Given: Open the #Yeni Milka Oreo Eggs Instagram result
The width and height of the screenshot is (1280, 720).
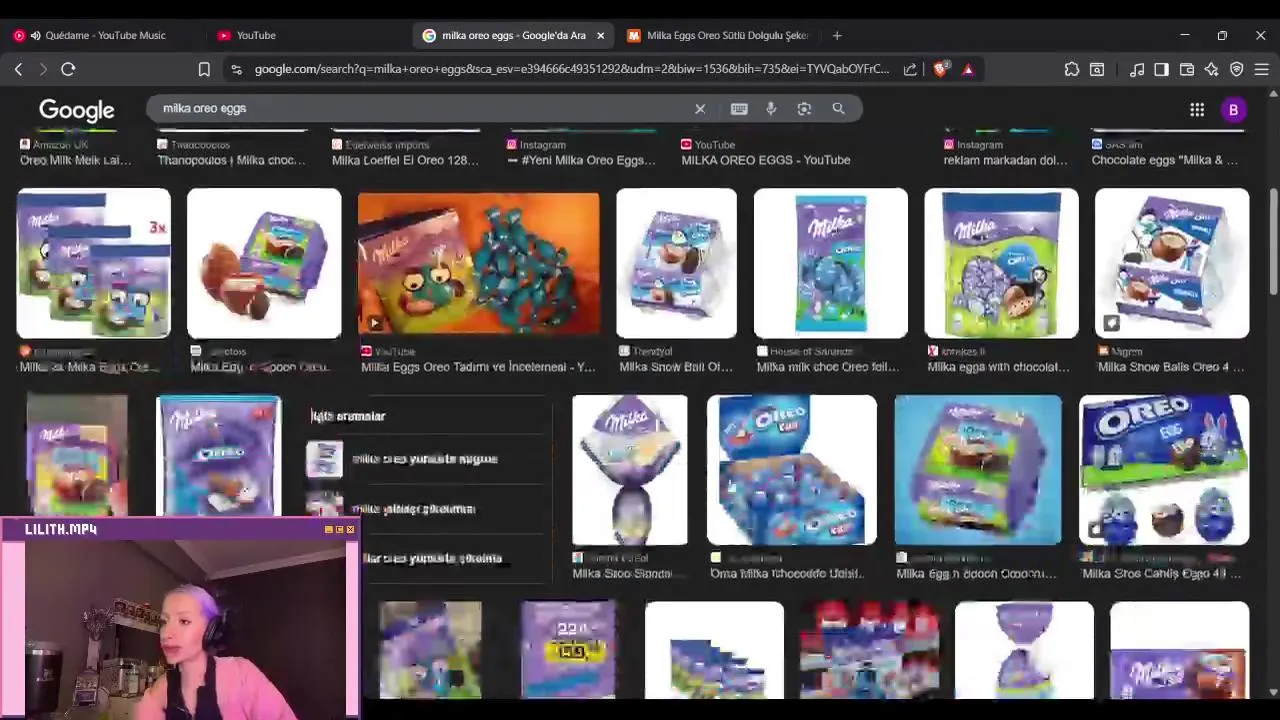Looking at the screenshot, I should 582,160.
